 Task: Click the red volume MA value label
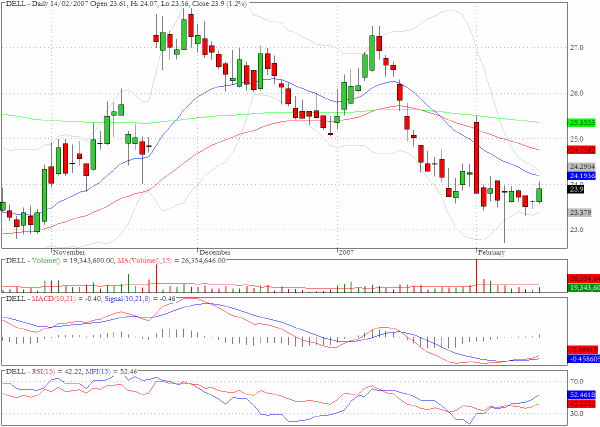click(x=582, y=279)
